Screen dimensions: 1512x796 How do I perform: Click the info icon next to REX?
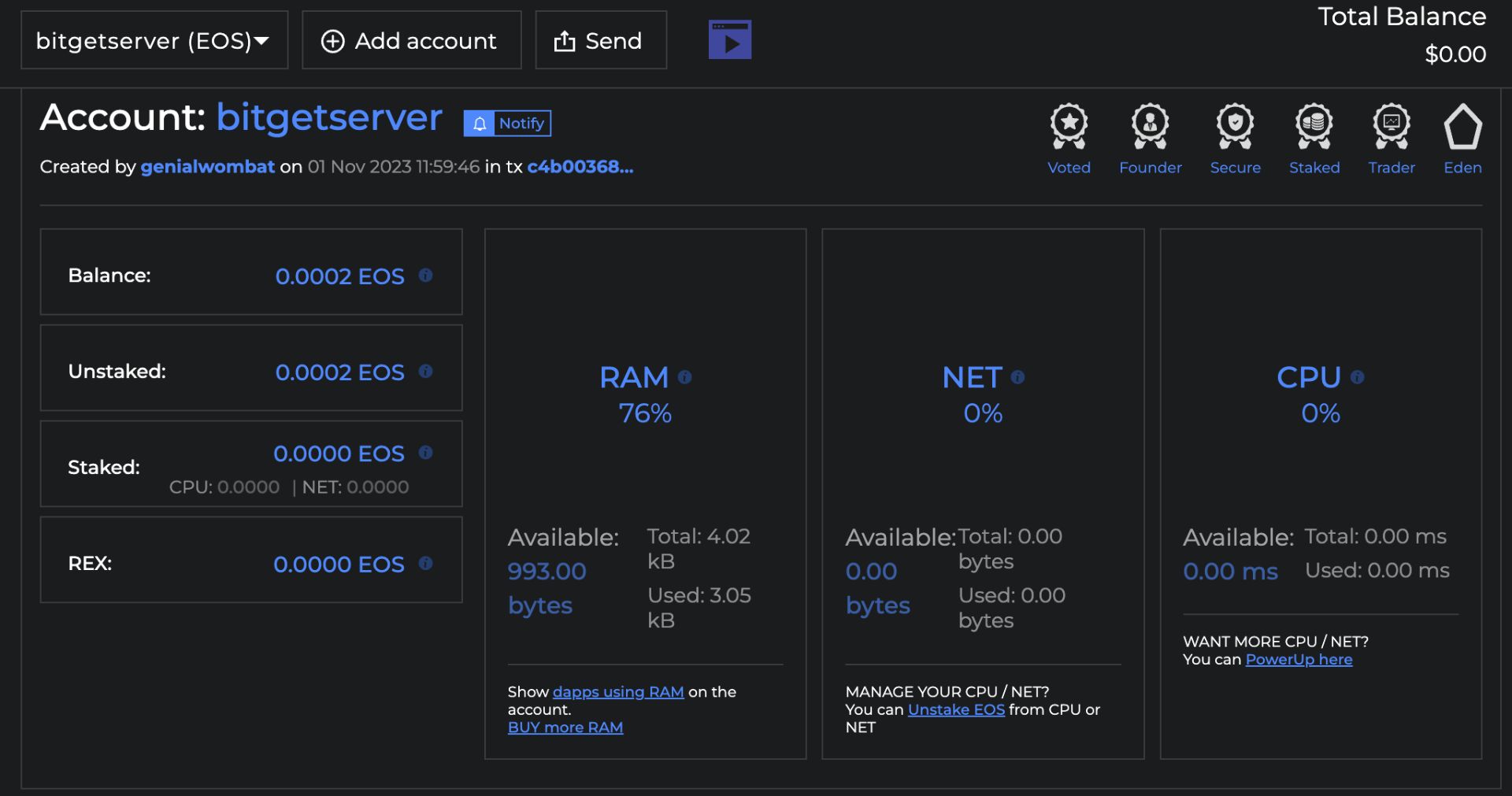[425, 563]
